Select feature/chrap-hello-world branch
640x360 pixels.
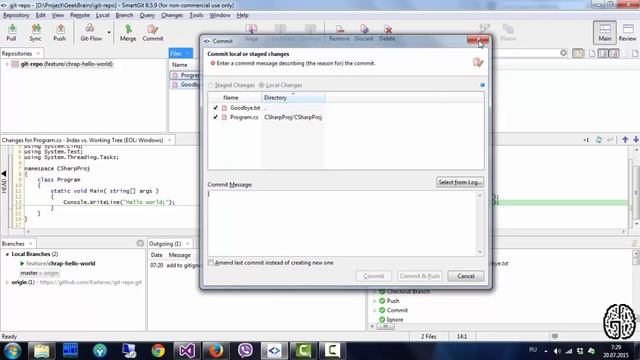pyautogui.click(x=60, y=263)
